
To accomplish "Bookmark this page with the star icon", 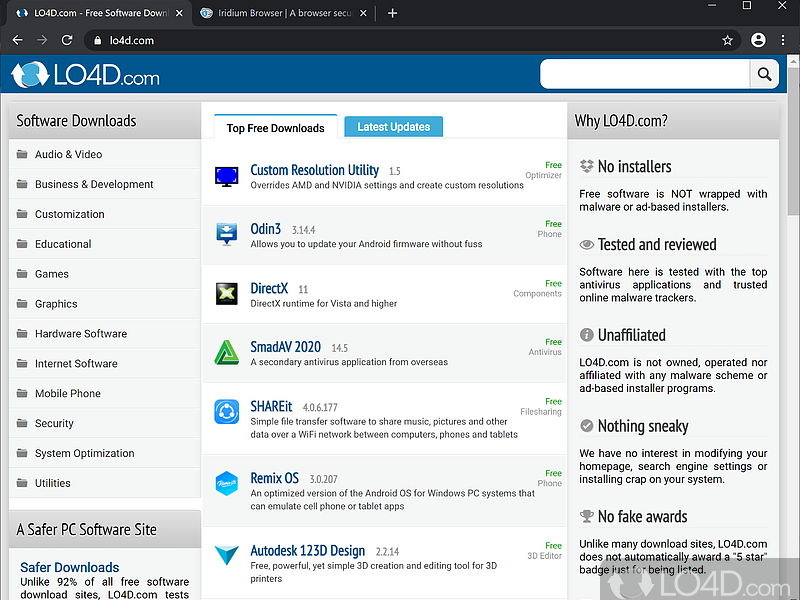I will click(x=728, y=40).
